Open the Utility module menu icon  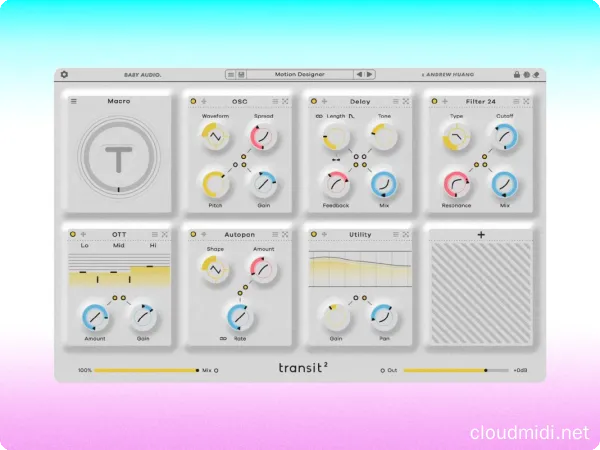click(396, 234)
